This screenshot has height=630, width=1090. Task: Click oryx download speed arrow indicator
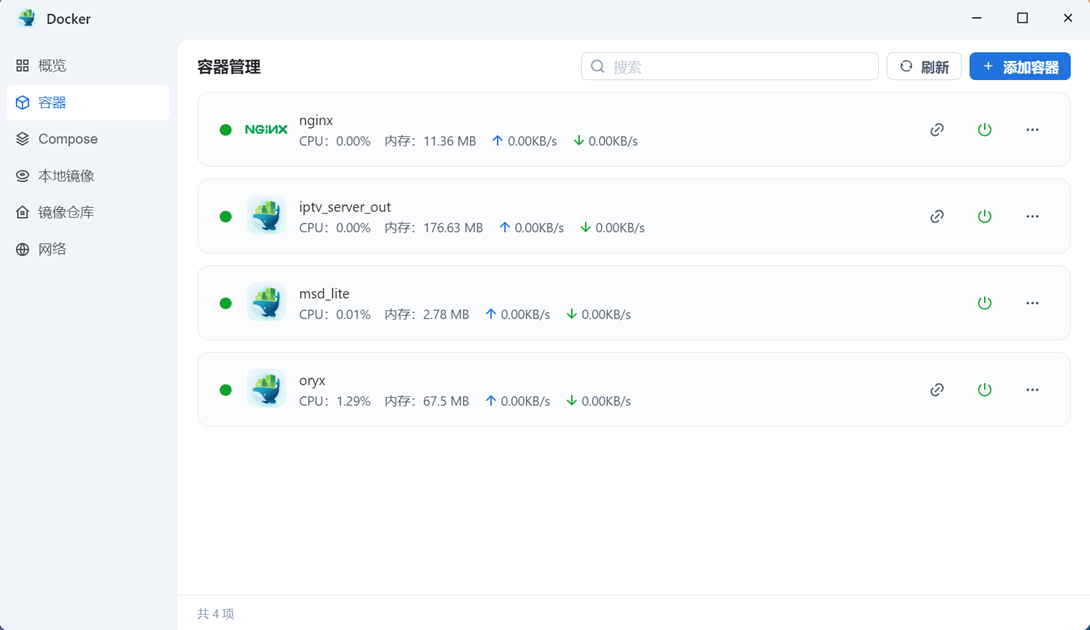571,401
